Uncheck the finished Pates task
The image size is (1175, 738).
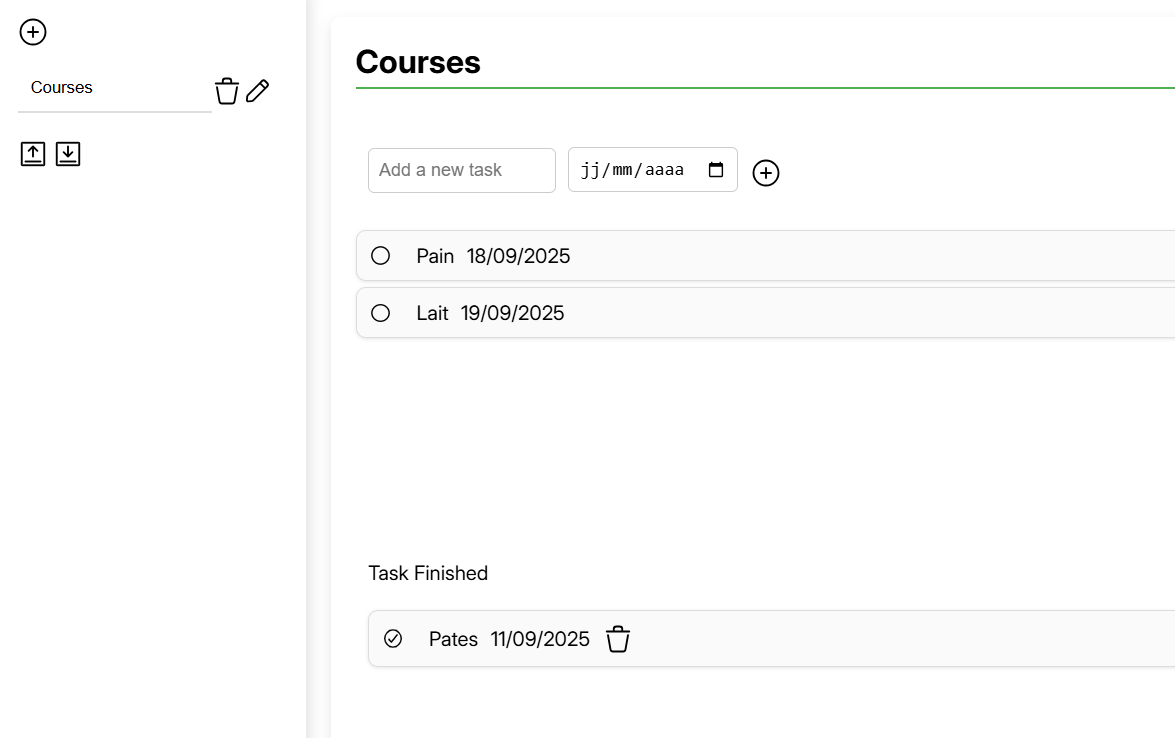pos(393,638)
